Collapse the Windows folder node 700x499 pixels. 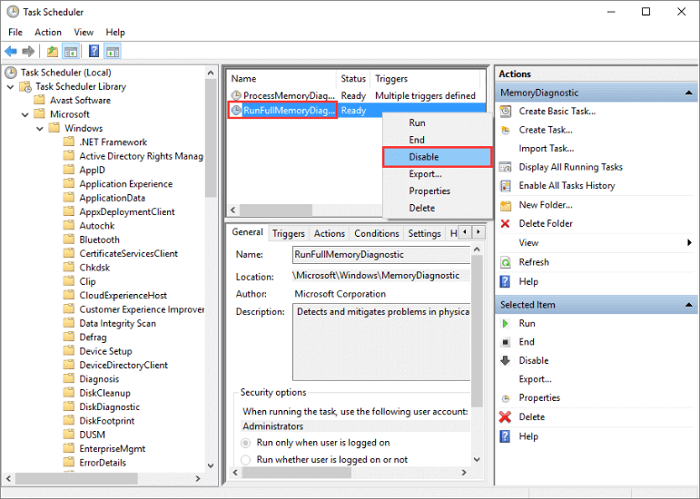pos(40,129)
